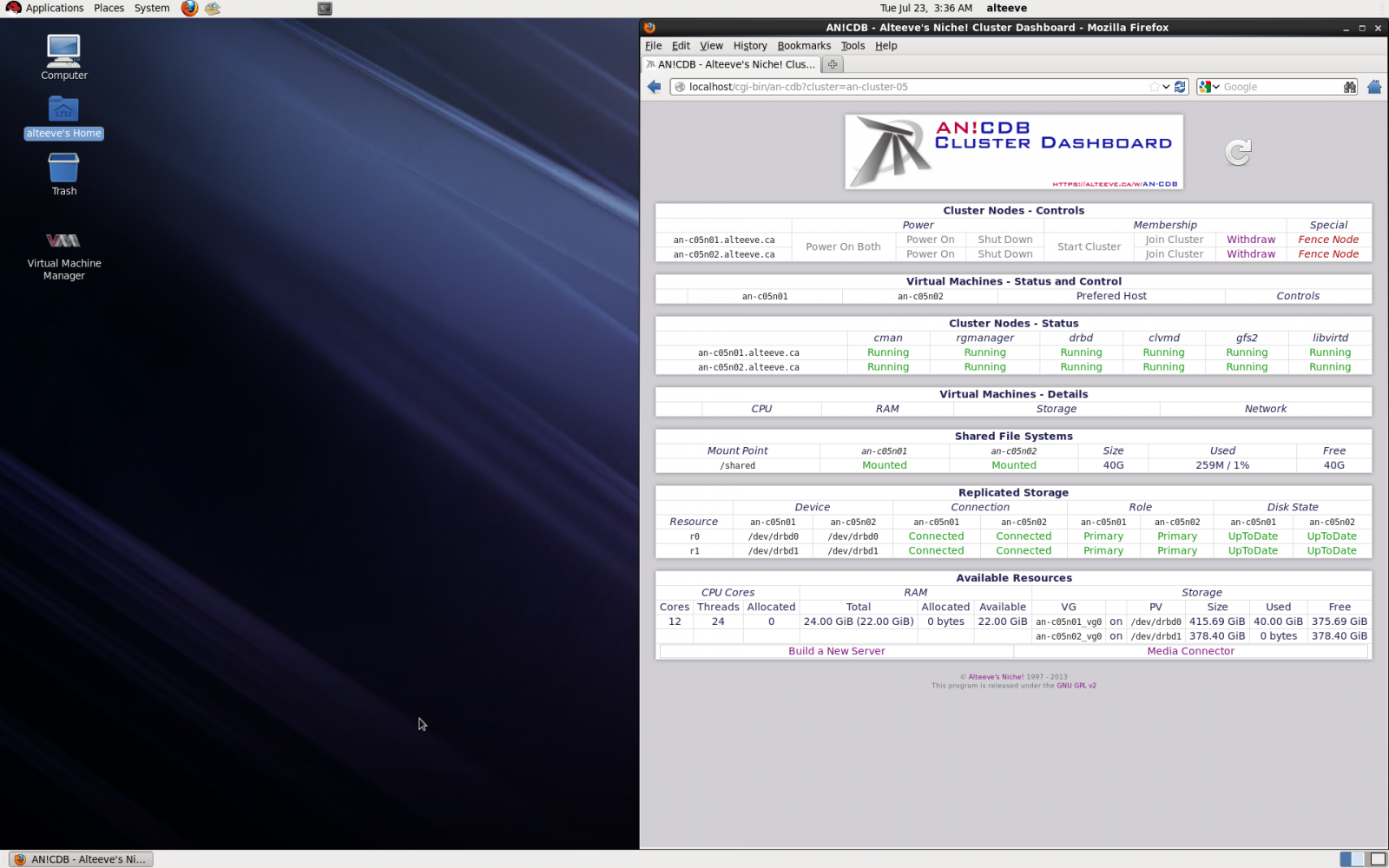1389x868 pixels.
Task: Click in the Google search field
Action: tap(1280, 87)
